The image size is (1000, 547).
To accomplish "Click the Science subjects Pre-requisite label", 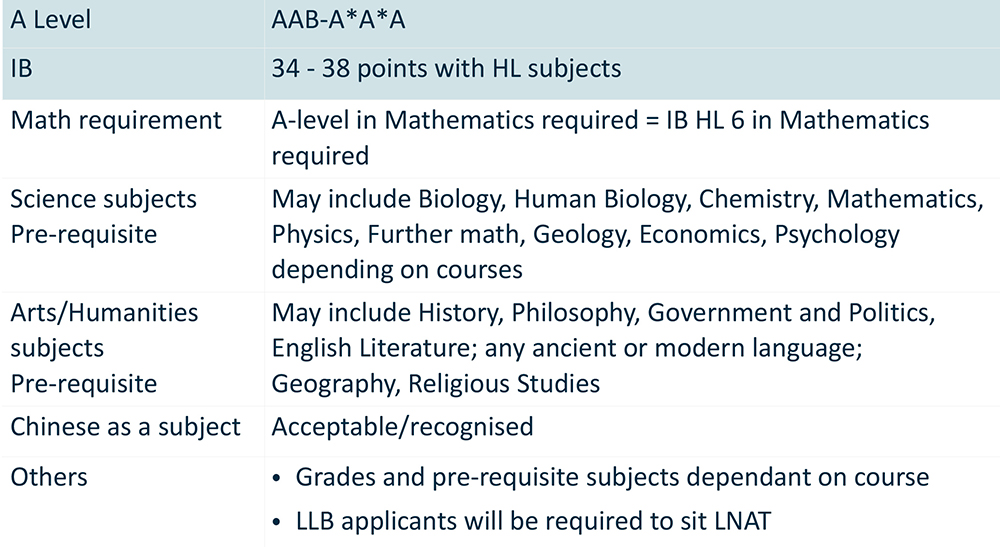I will (x=103, y=217).
